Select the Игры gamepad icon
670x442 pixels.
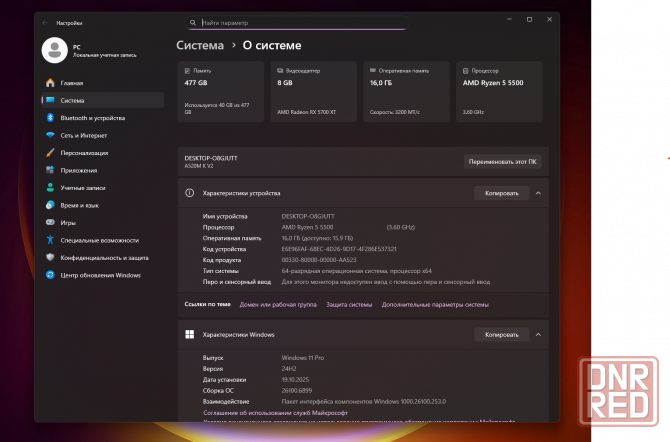click(x=49, y=223)
